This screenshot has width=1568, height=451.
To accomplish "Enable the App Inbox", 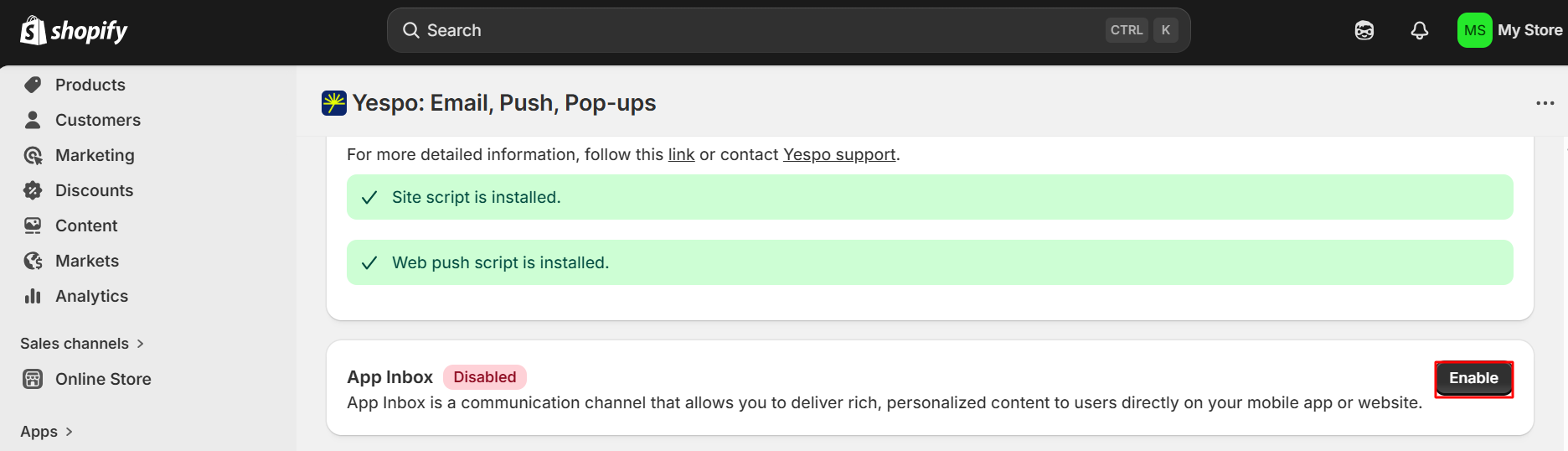I will tap(1473, 379).
